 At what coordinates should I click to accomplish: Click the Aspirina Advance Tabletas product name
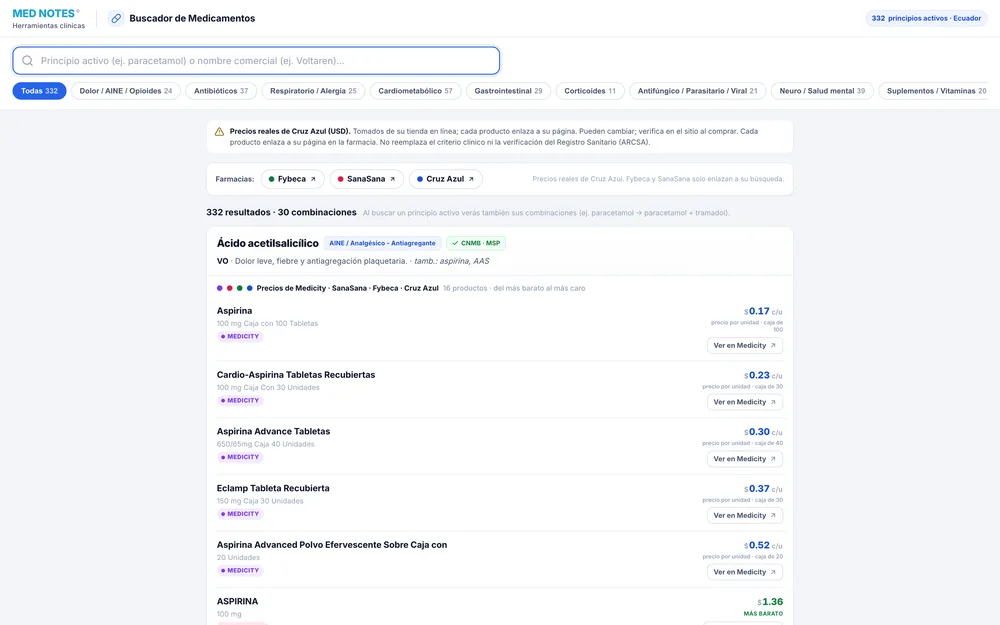[x=274, y=432]
